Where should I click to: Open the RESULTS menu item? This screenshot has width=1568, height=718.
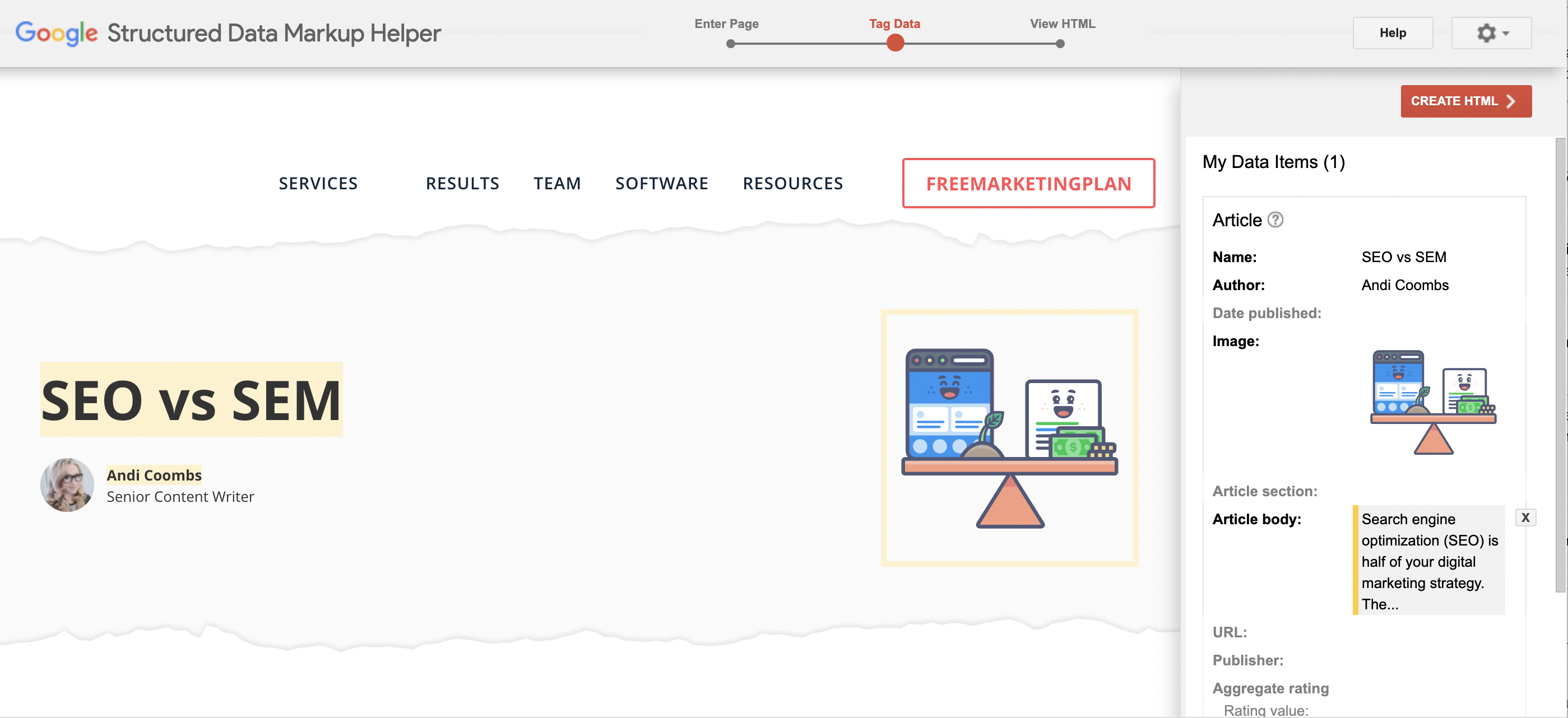click(x=462, y=183)
